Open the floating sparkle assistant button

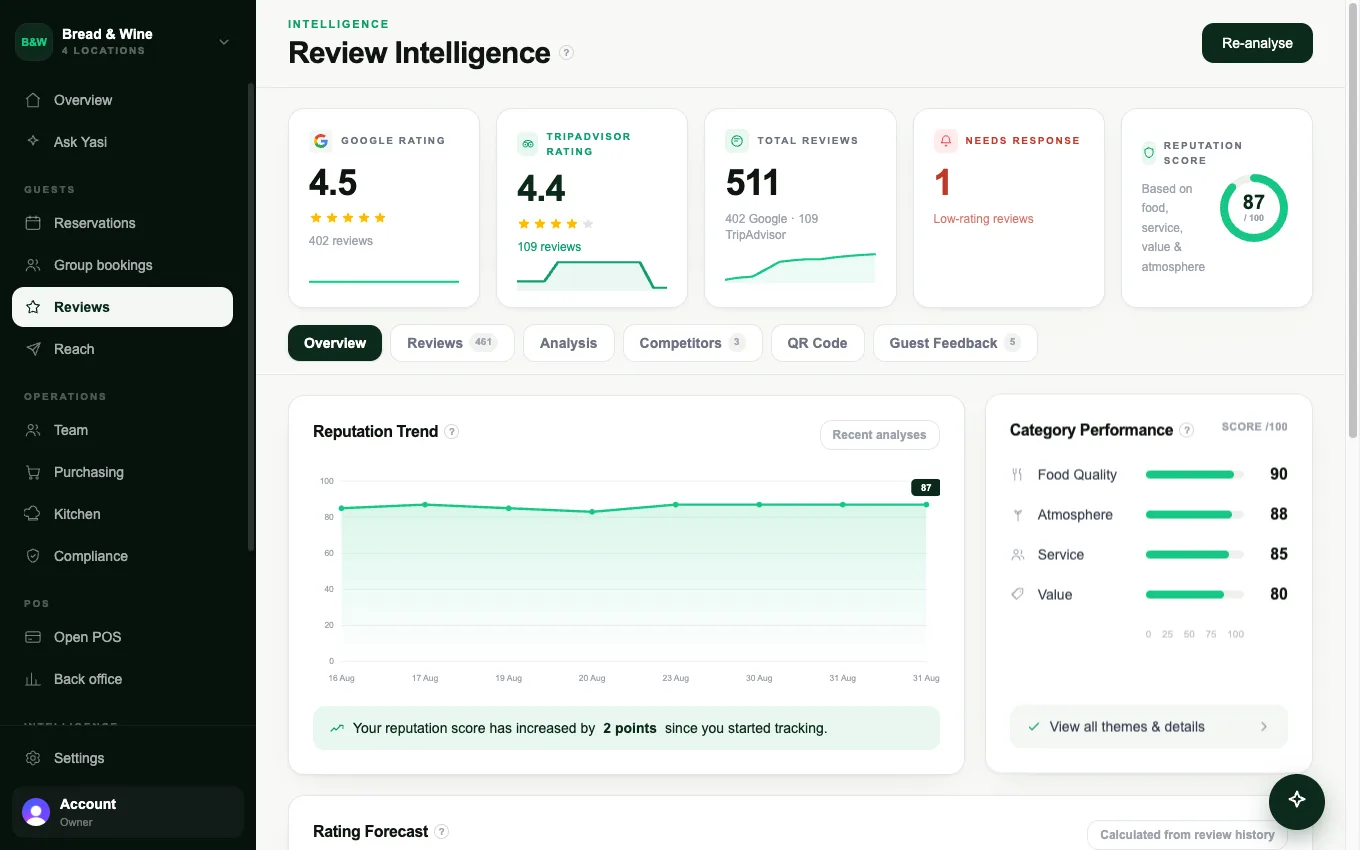(x=1297, y=800)
